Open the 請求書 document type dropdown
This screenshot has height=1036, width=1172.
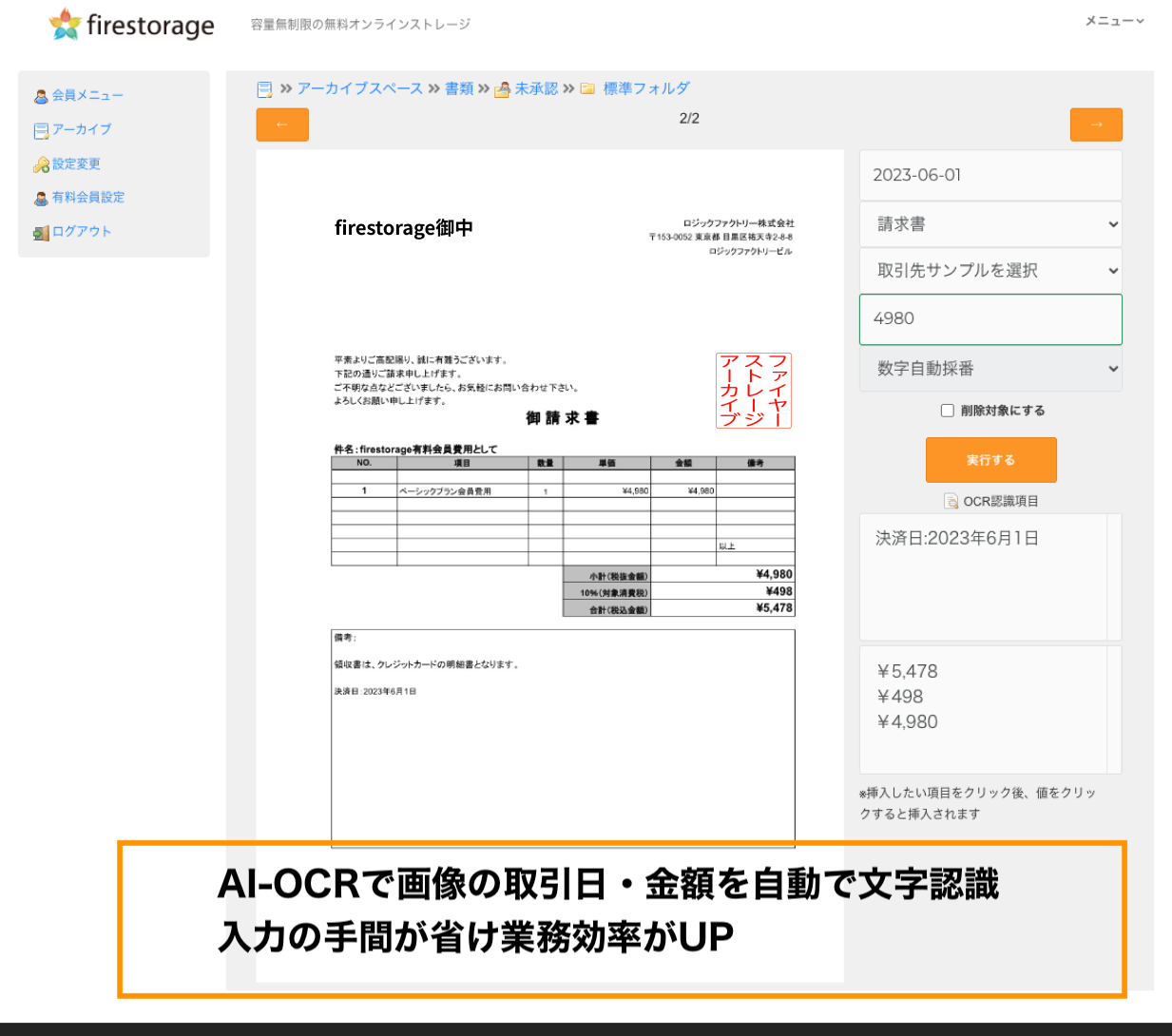990,224
